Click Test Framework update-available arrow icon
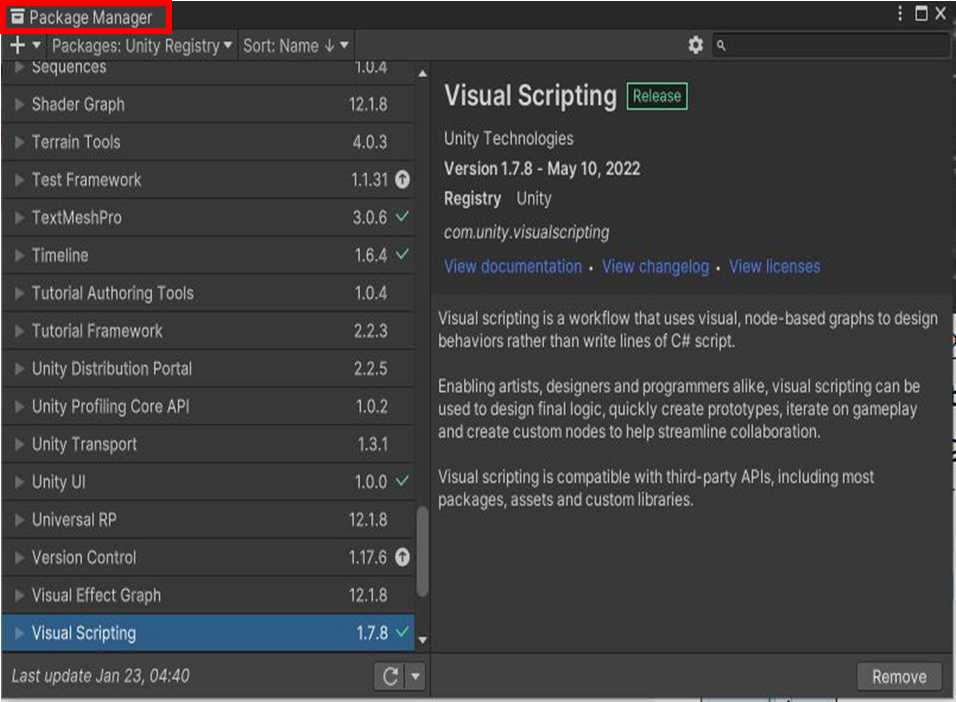 (402, 179)
